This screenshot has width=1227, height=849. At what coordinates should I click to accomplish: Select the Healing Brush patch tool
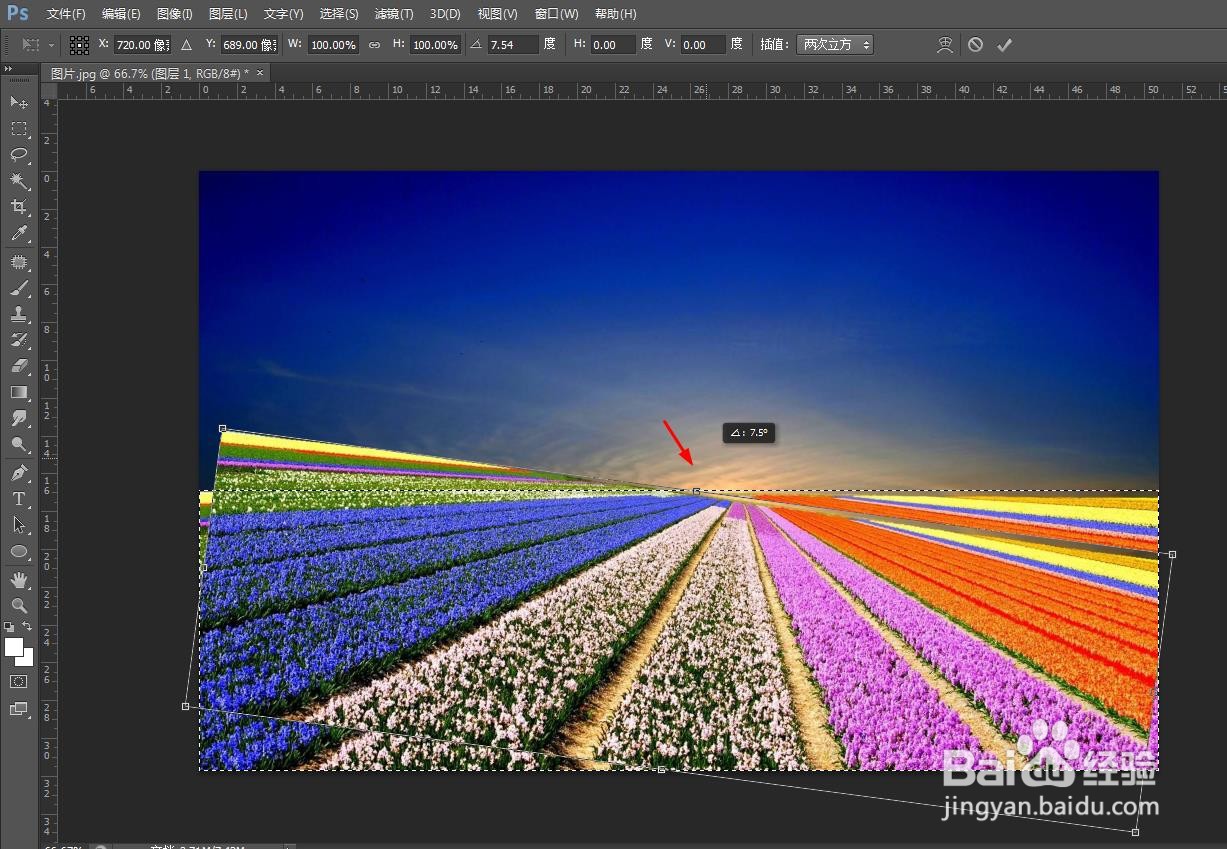click(x=19, y=262)
